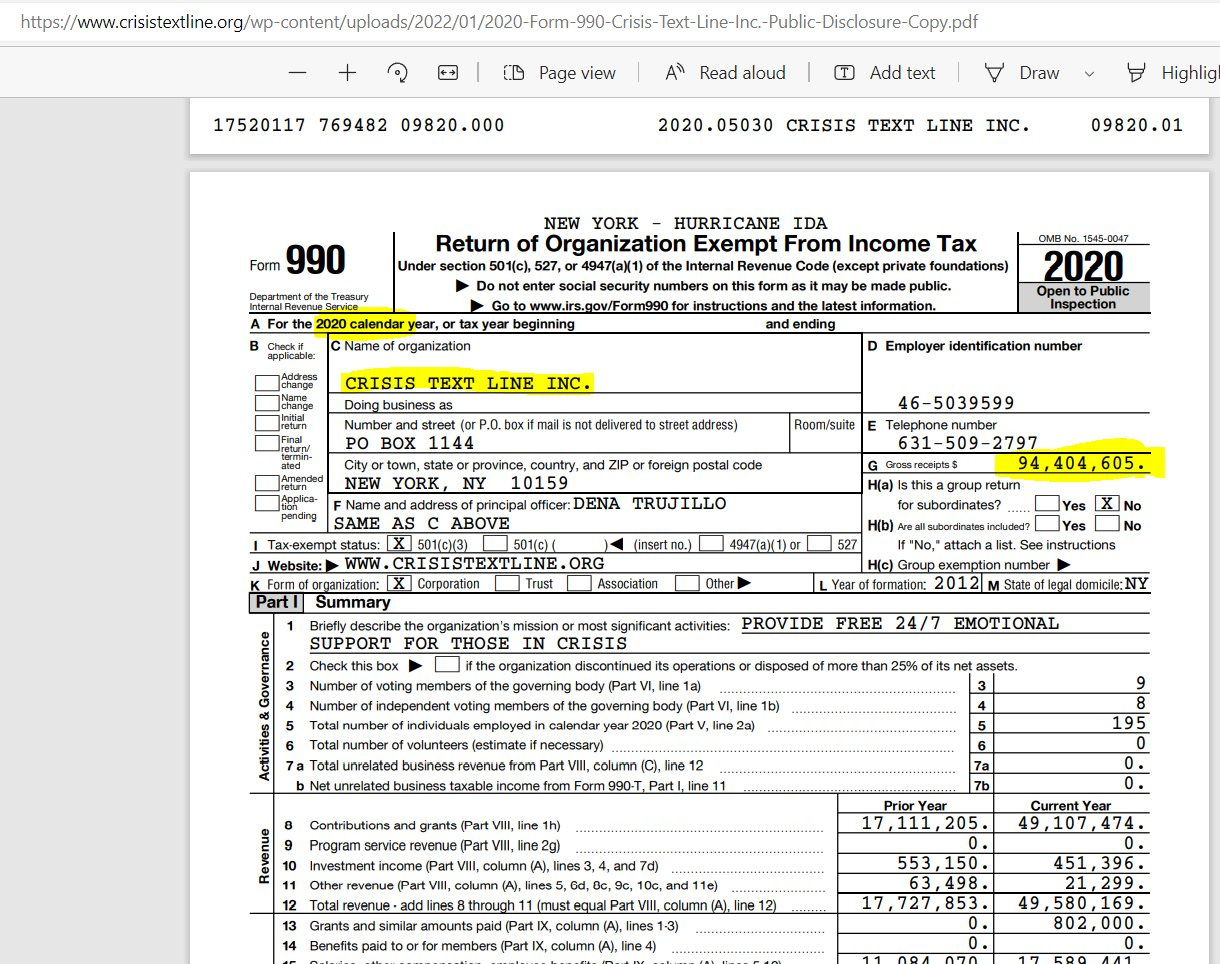Click prior year total revenue 17,727,853.

tap(927, 903)
